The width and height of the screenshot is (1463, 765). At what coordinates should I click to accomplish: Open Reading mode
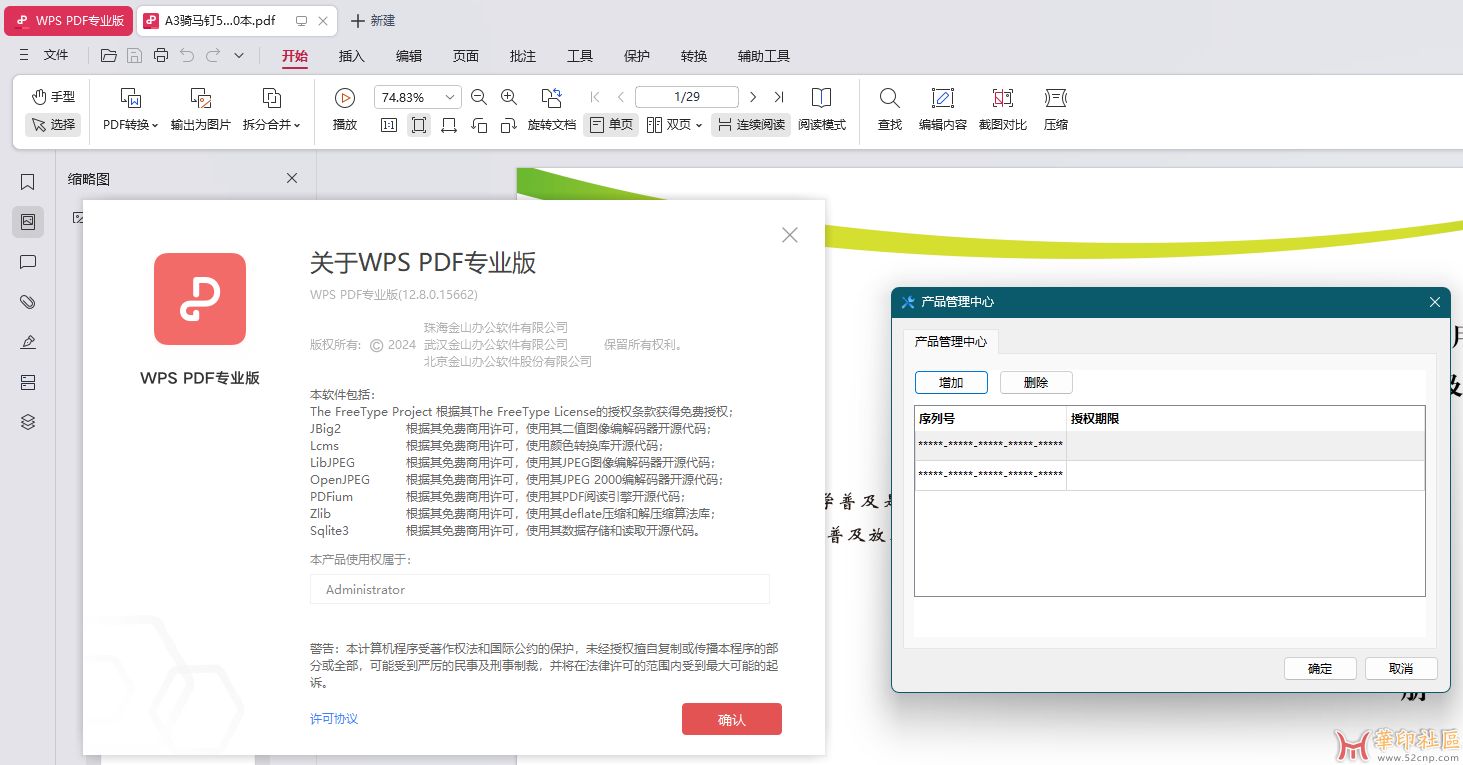click(x=821, y=98)
